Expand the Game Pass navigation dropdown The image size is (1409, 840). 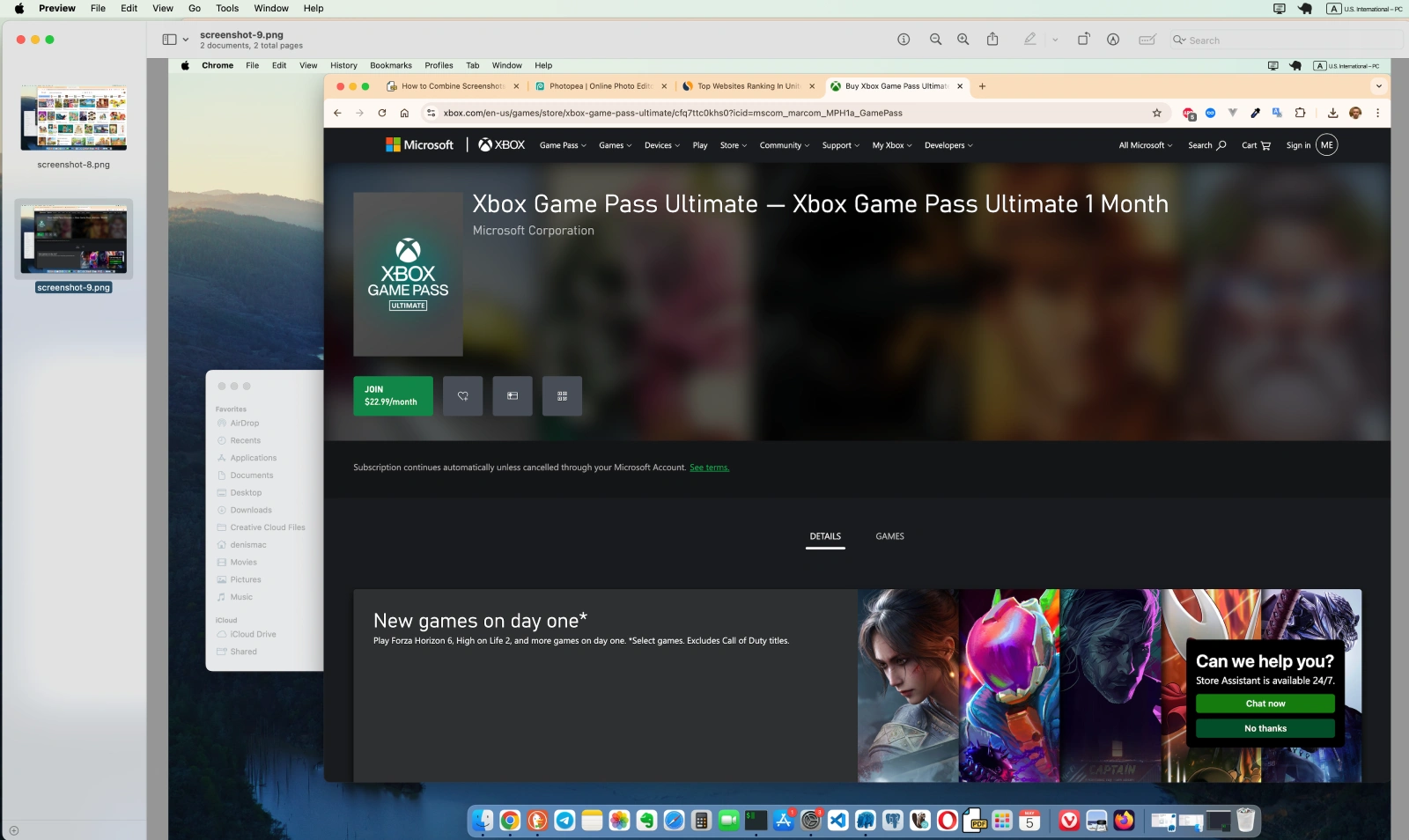[563, 145]
